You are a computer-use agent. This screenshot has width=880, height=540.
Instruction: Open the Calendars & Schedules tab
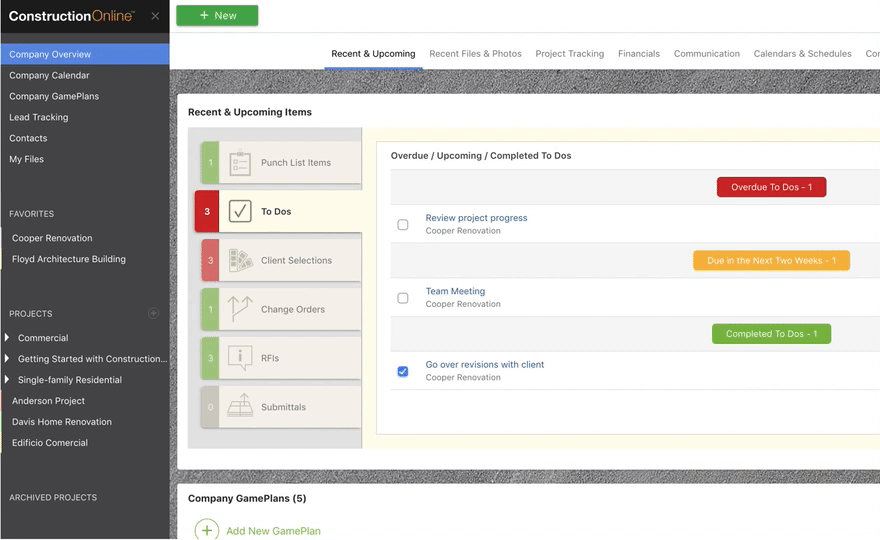(802, 54)
